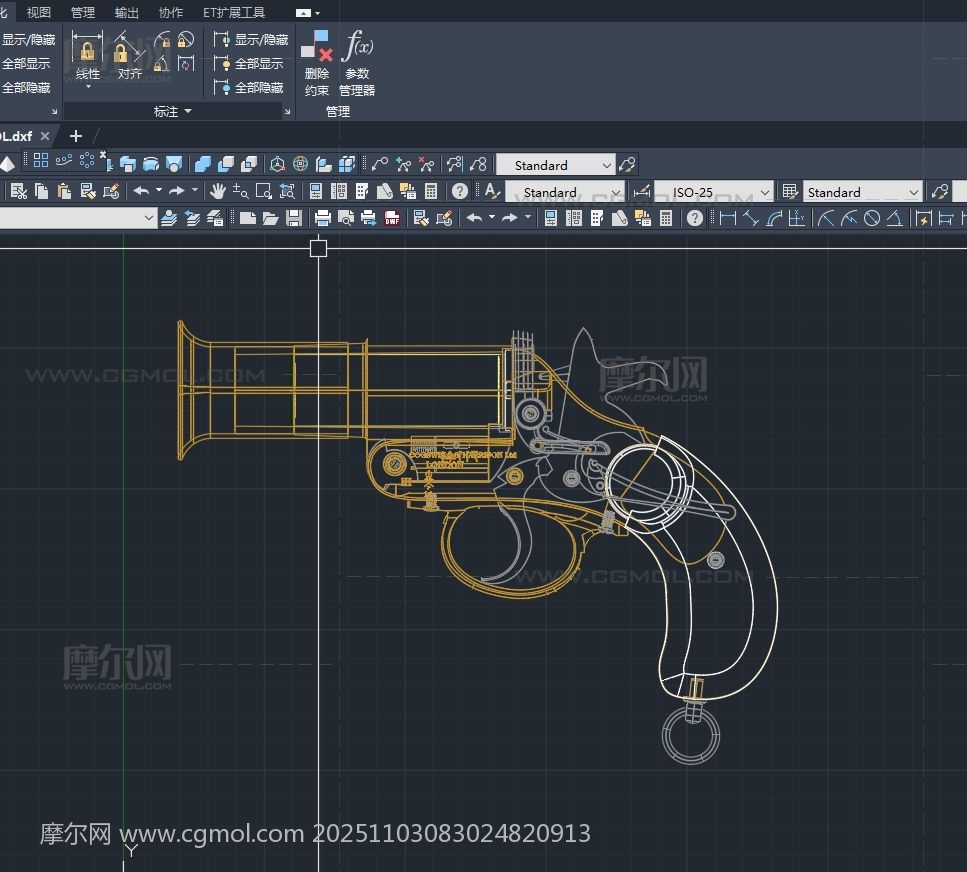Screen dimensions: 967x872
Task: Toggle dimensional constraints Show/Hide (显示/隐藏)
Action: point(251,39)
